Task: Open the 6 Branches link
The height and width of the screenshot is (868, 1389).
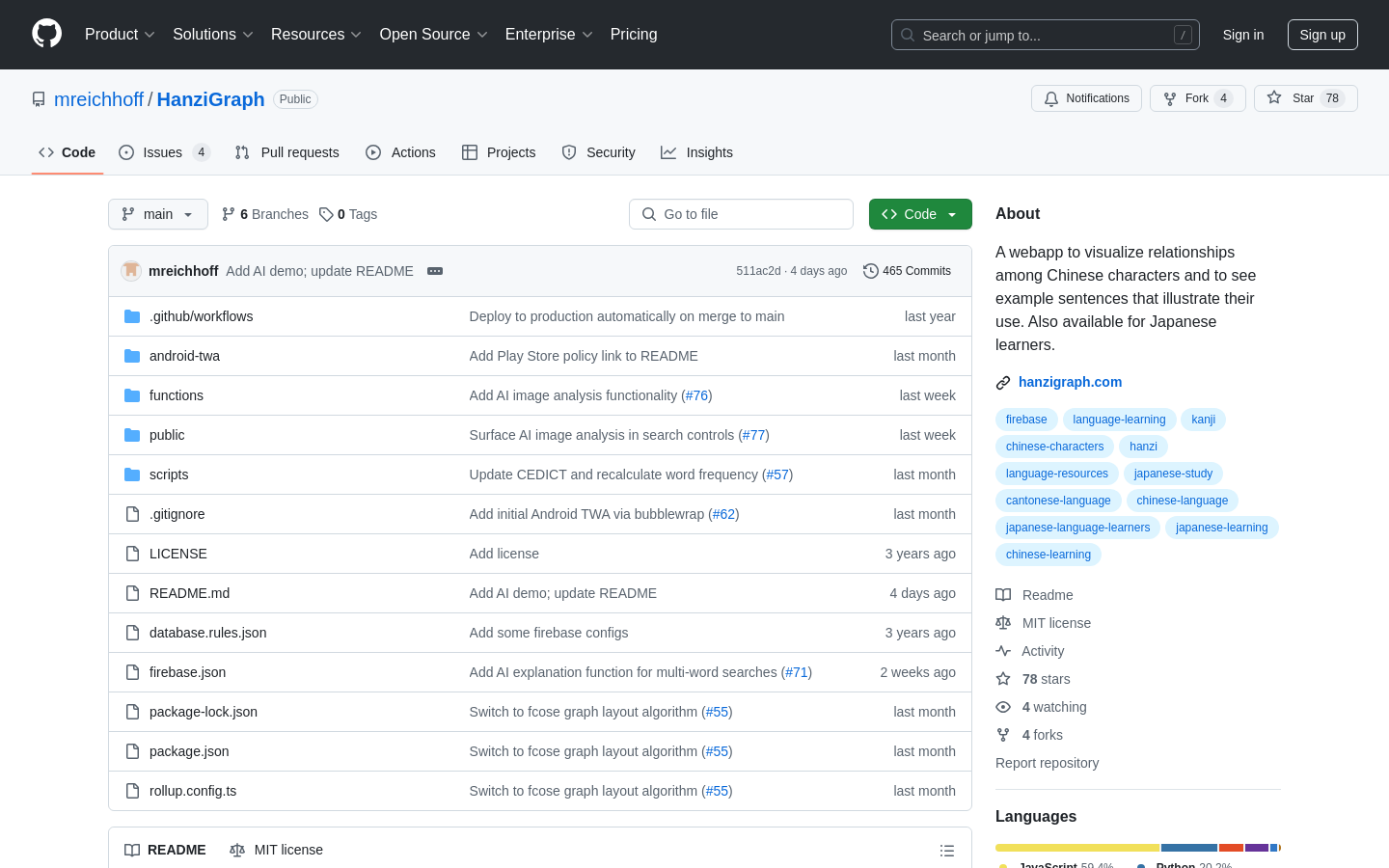Action: tap(265, 214)
